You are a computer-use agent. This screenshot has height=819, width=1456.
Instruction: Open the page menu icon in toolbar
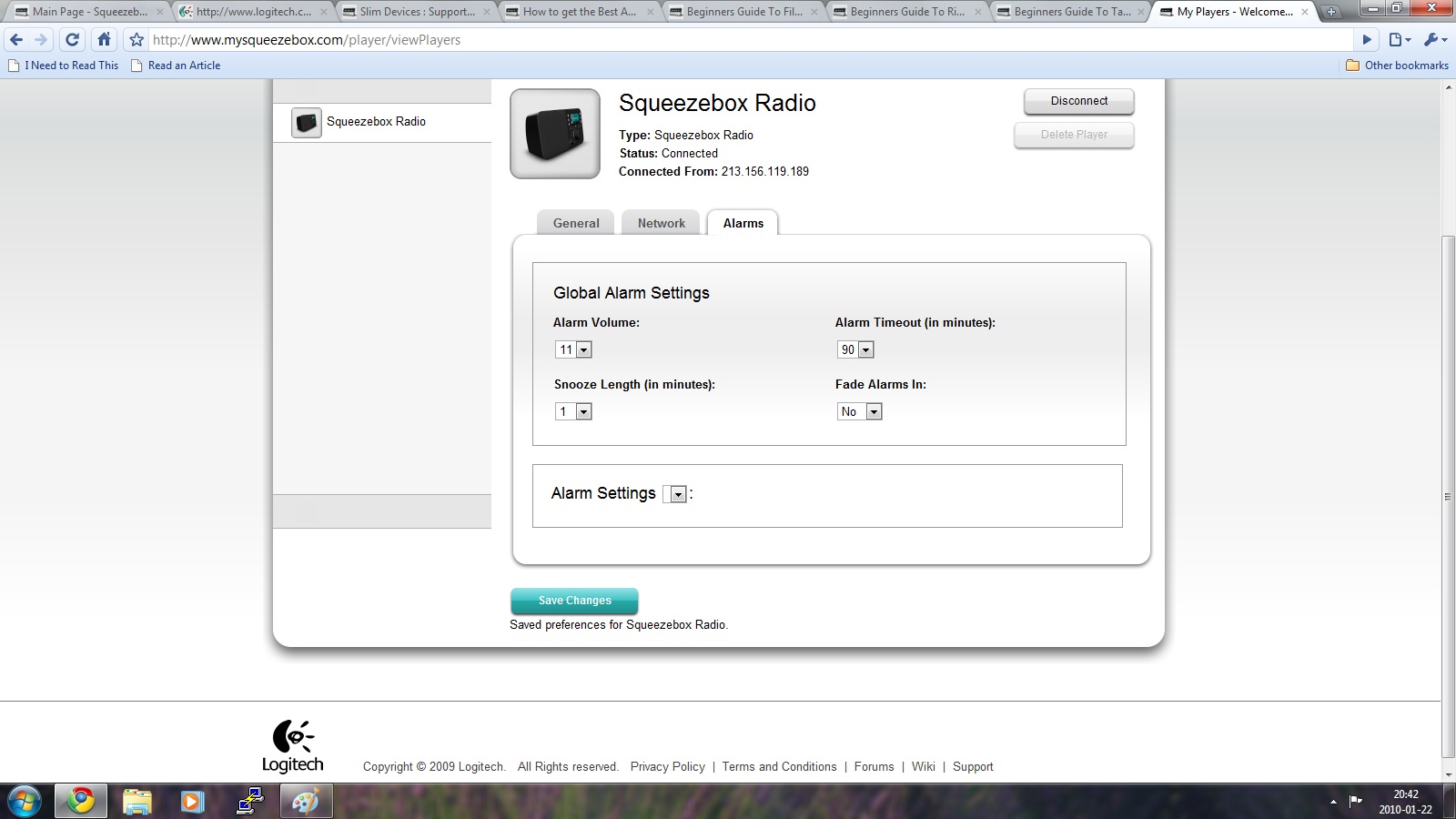click(x=1399, y=40)
